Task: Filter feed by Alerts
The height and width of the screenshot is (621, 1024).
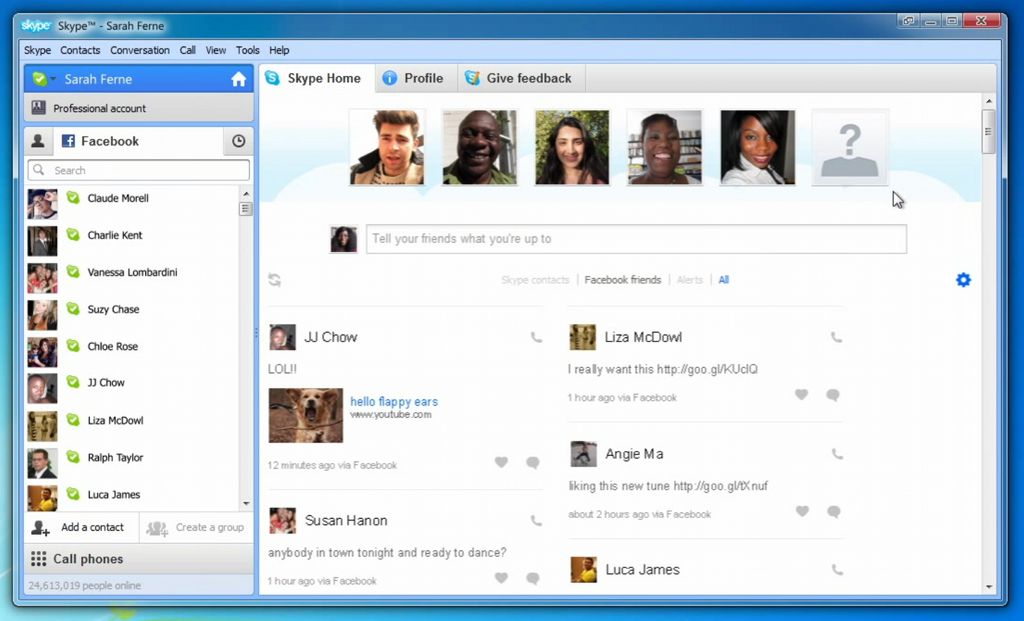Action: click(690, 280)
